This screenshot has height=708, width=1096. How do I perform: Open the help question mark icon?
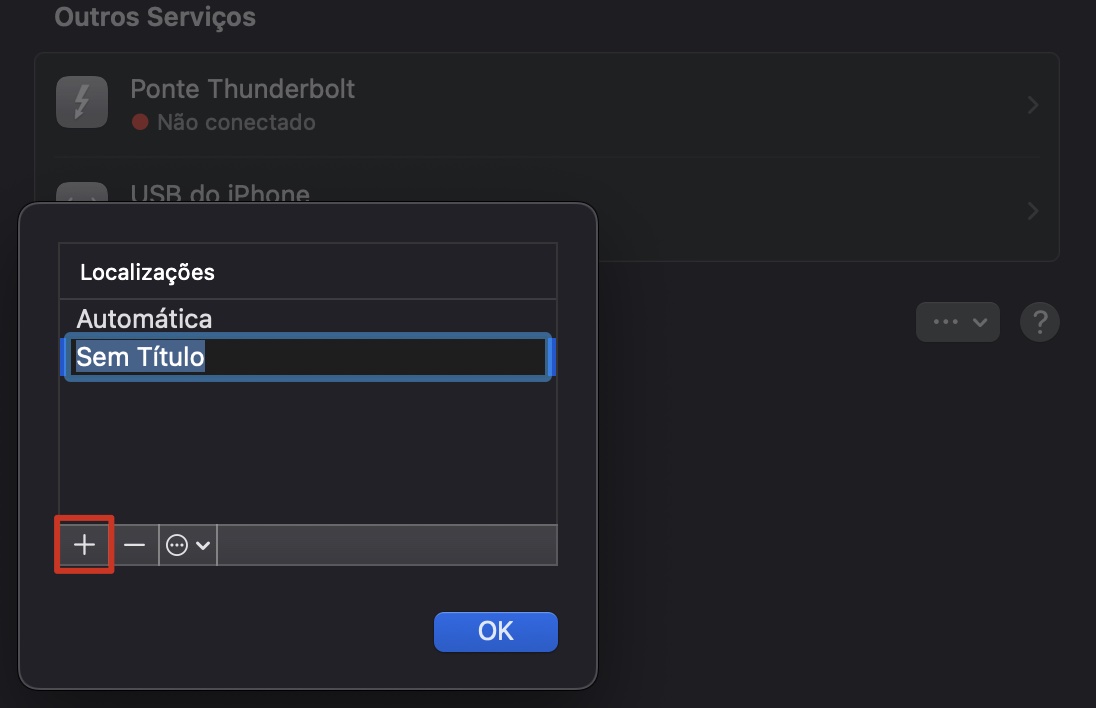point(1039,321)
